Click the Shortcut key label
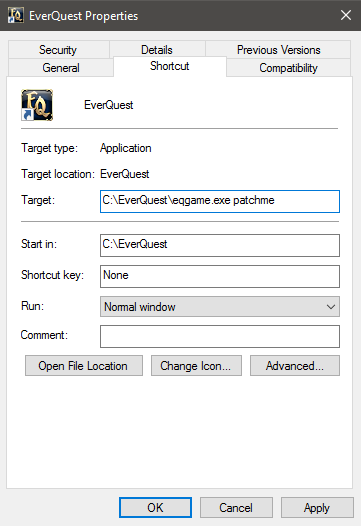This screenshot has height=526, width=361. 52,275
